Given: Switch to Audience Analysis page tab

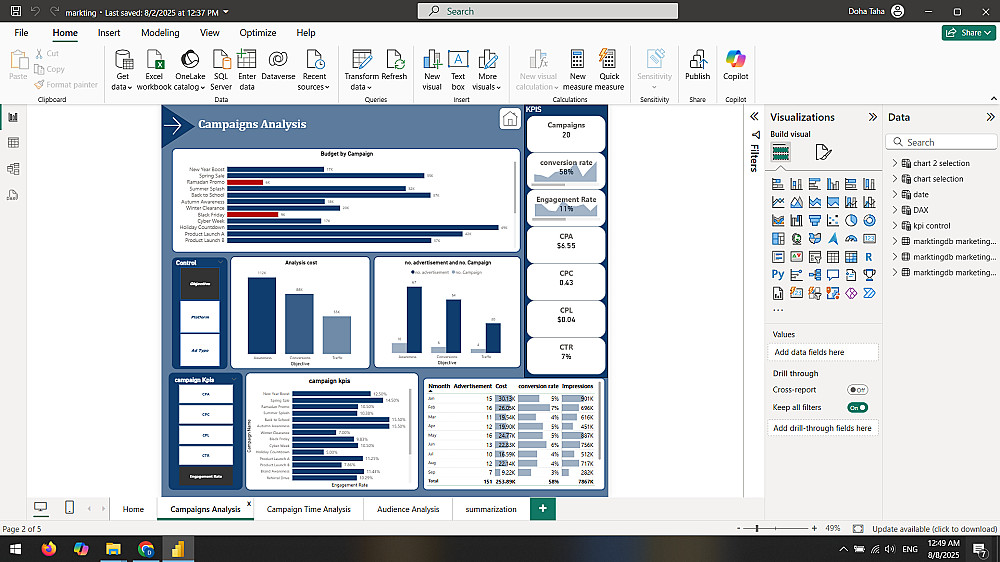Looking at the screenshot, I should [x=408, y=509].
